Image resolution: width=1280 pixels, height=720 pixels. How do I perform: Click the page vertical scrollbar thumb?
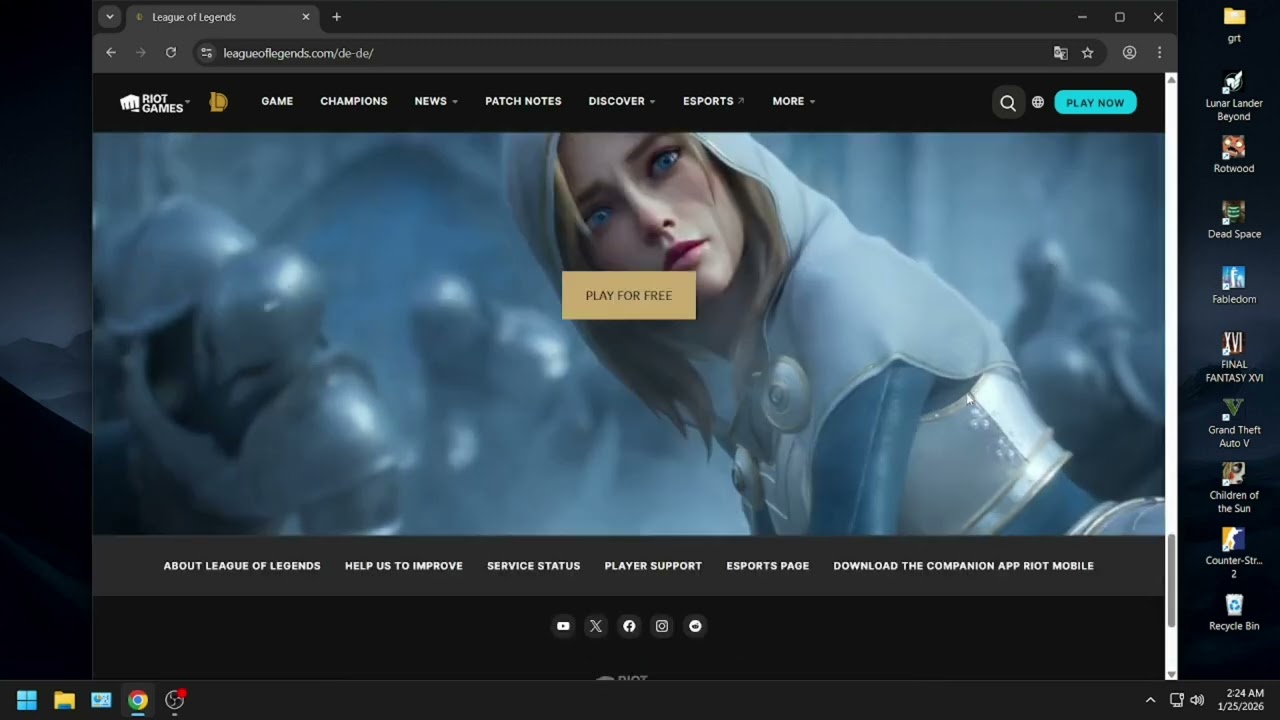coord(1171,581)
